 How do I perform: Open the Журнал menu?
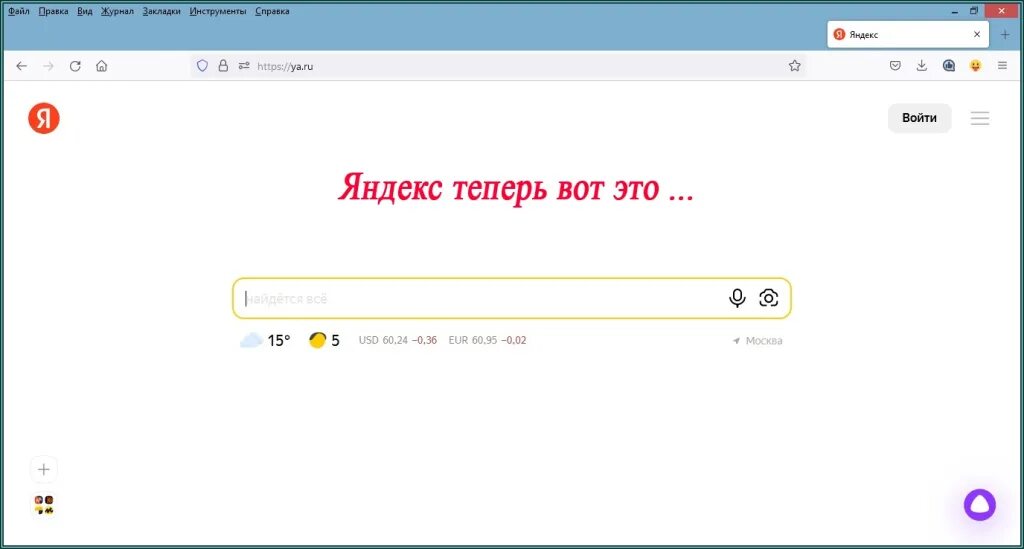tap(117, 11)
